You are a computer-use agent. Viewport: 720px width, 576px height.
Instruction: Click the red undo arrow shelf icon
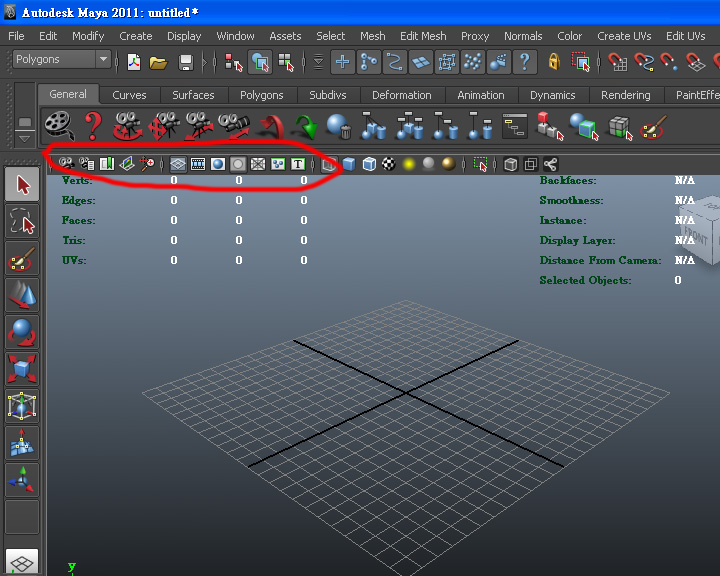[x=272, y=127]
